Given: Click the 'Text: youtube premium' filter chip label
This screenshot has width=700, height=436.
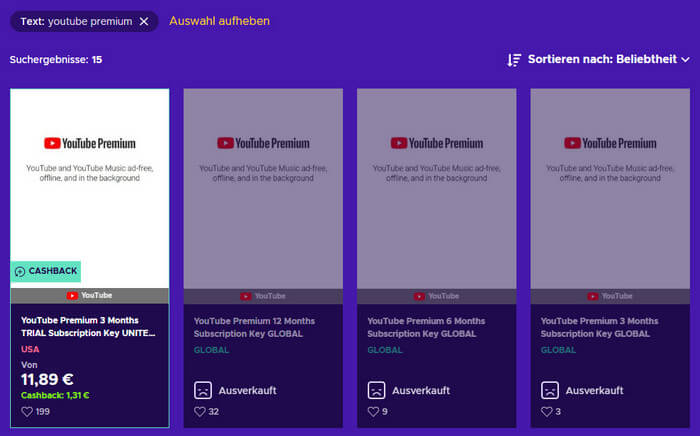Looking at the screenshot, I should (x=76, y=21).
